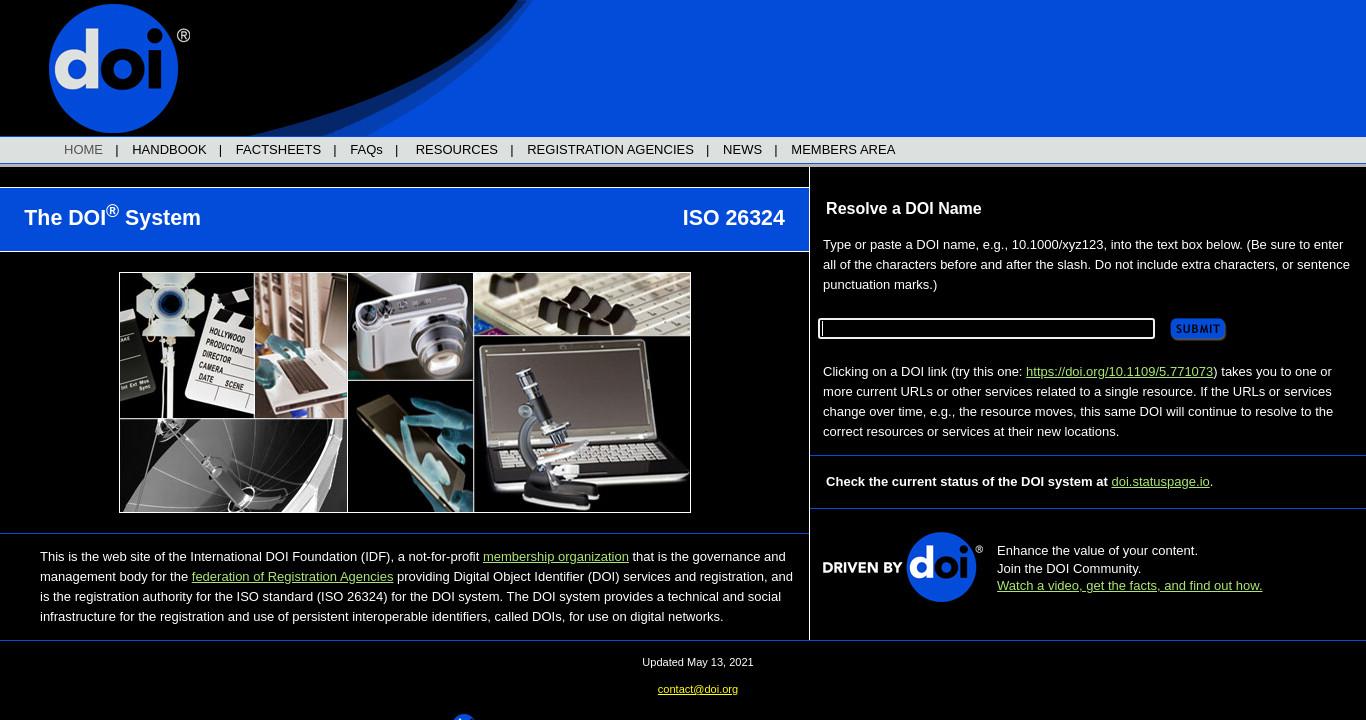Select RESOURCES in the navigation bar

click(x=456, y=150)
